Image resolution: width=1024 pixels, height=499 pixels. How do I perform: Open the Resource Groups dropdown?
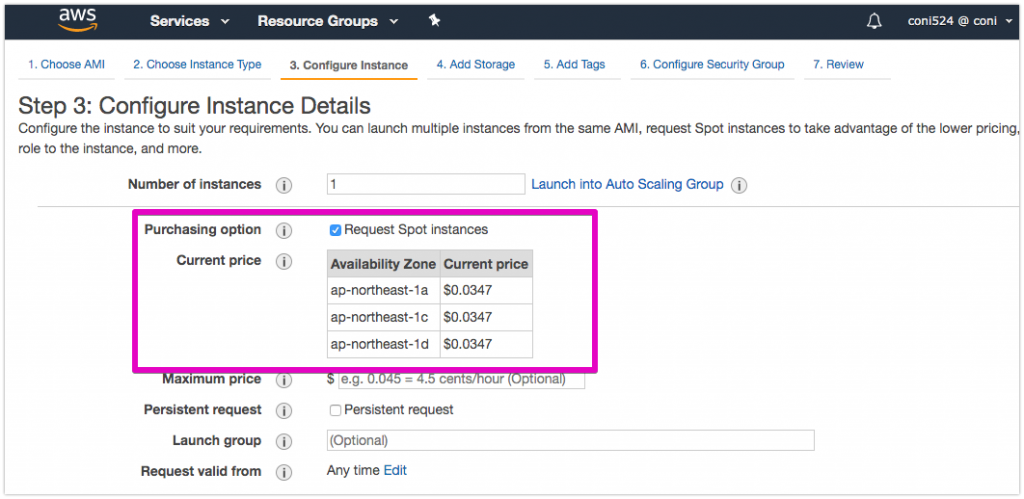coord(327,21)
